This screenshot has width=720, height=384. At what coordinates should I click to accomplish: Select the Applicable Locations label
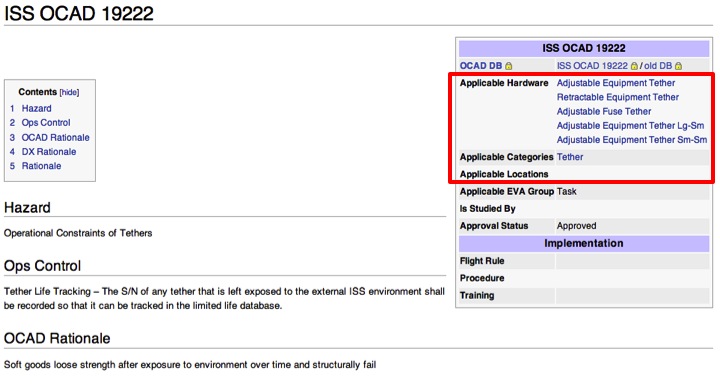[x=504, y=174]
